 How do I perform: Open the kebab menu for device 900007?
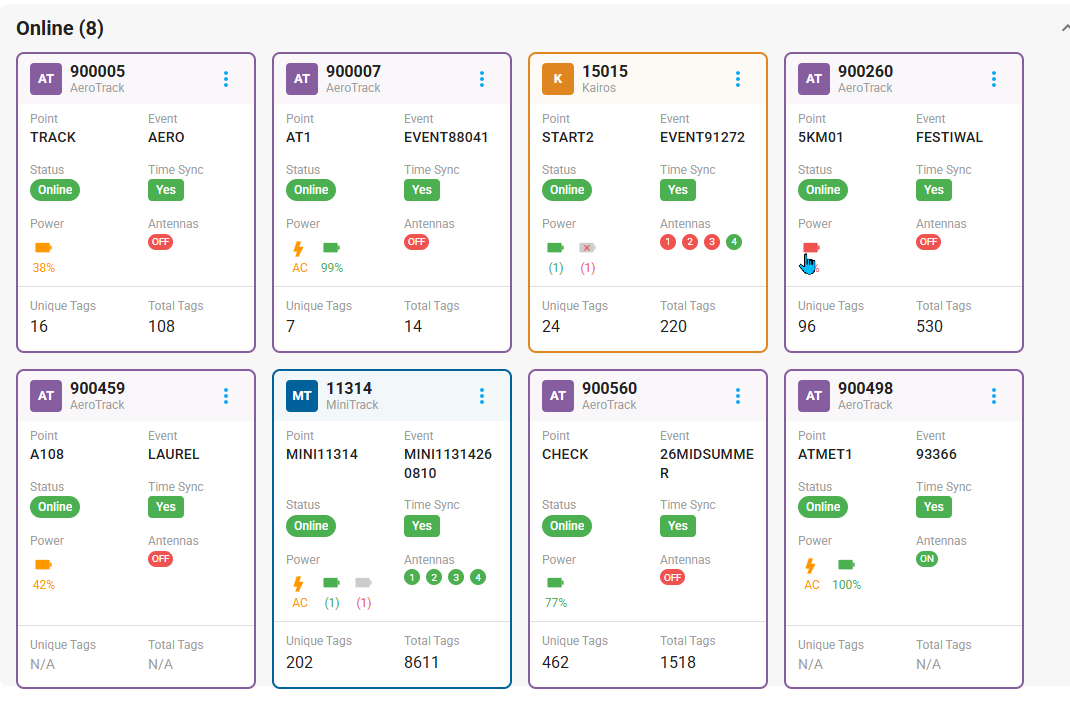point(482,79)
